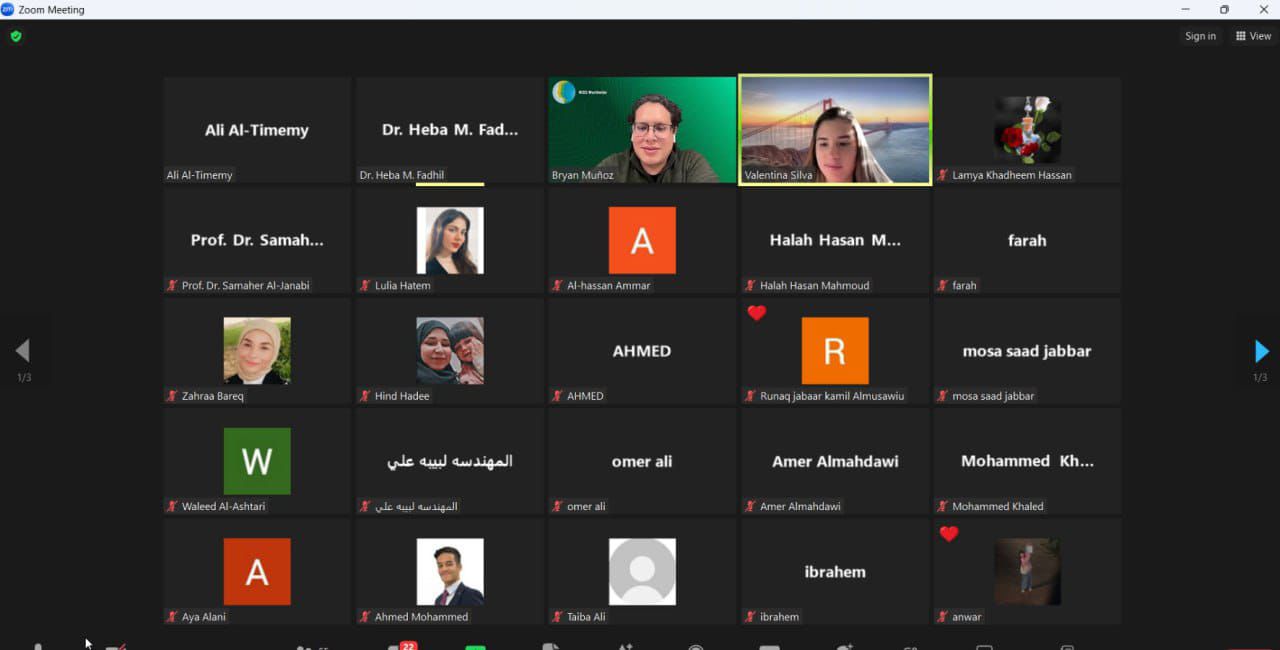Viewport: 1280px width, 650px height.
Task: Click Al-hassan Ammar's orange A avatar
Action: [642, 241]
